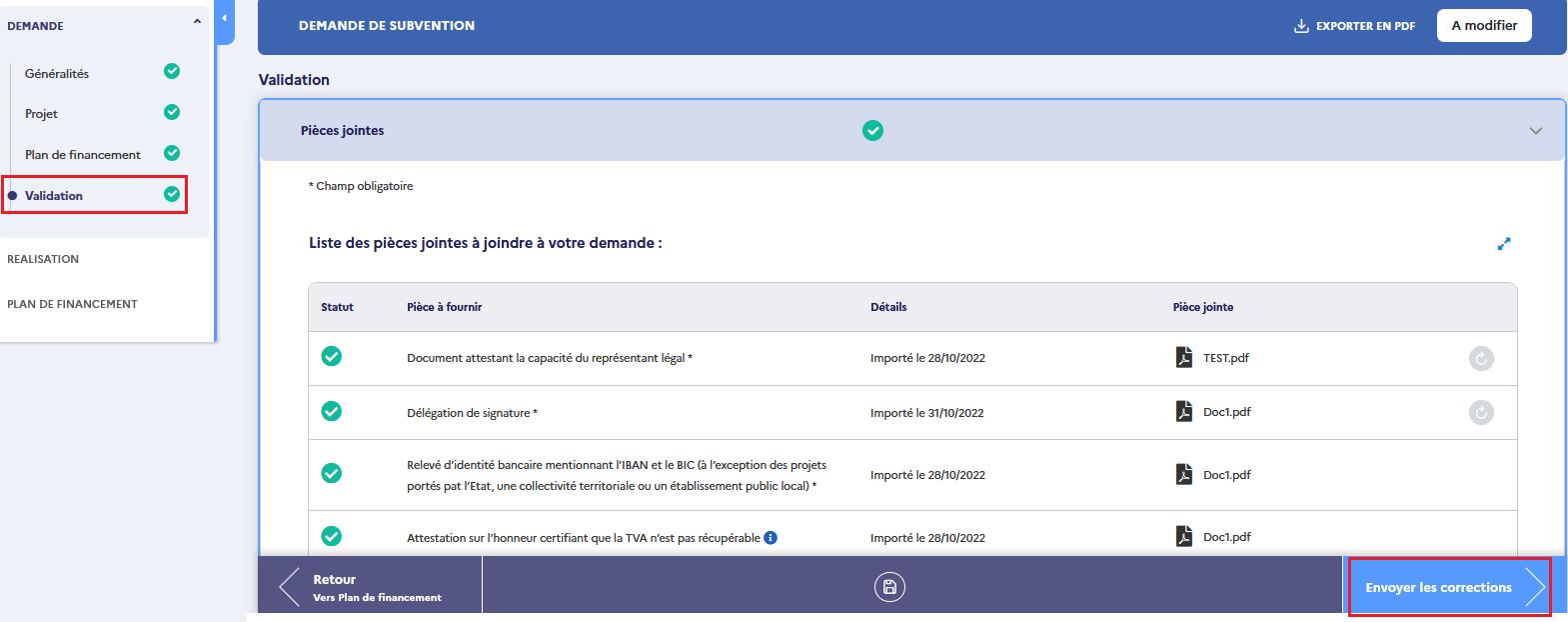The width and height of the screenshot is (1568, 622).
Task: Expand the attachments list with the full-screen arrows icon
Action: pyautogui.click(x=1504, y=243)
